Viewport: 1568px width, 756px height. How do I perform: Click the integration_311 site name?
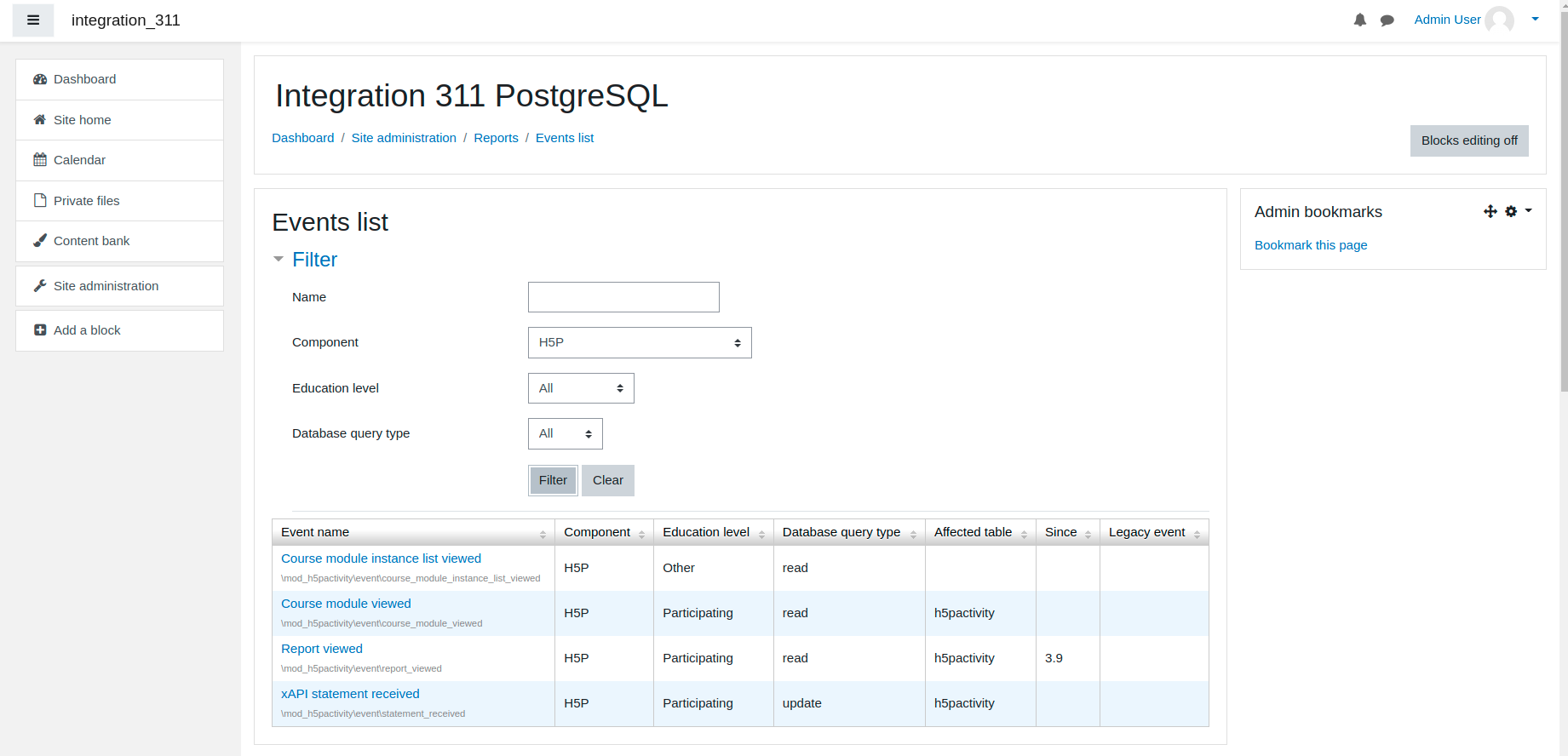coord(126,20)
